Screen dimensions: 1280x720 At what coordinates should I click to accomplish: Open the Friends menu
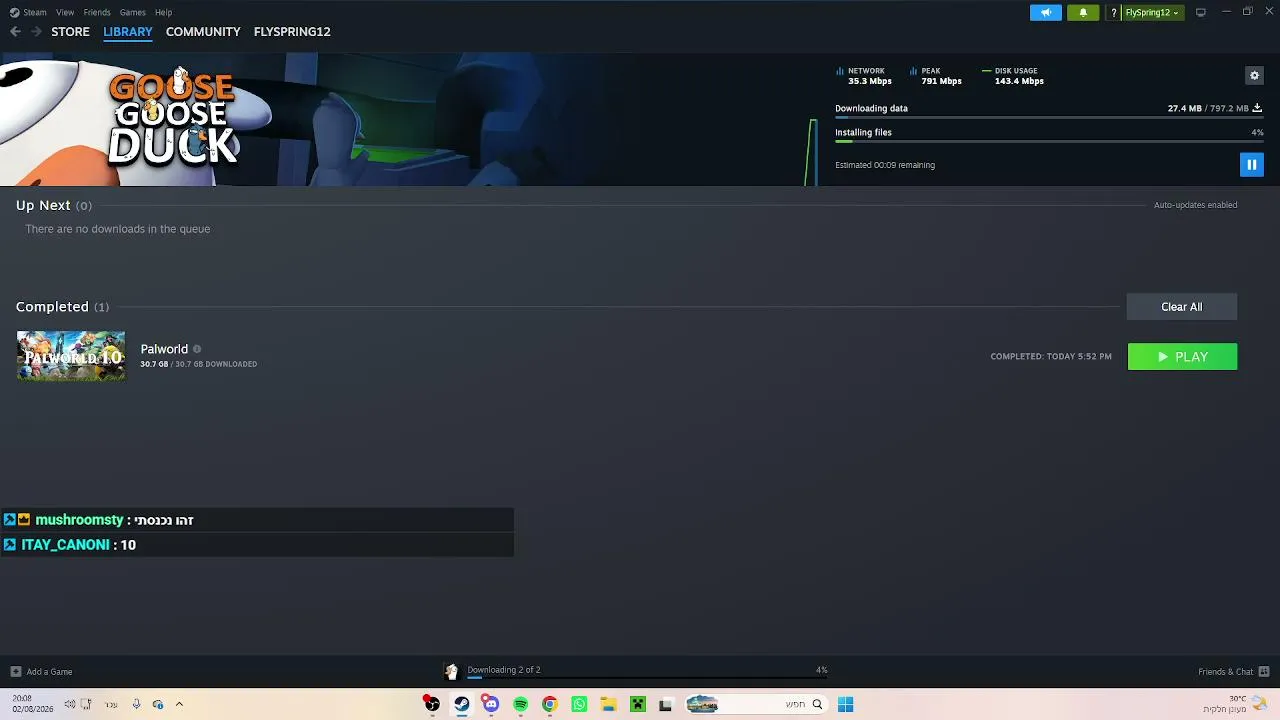(x=97, y=12)
